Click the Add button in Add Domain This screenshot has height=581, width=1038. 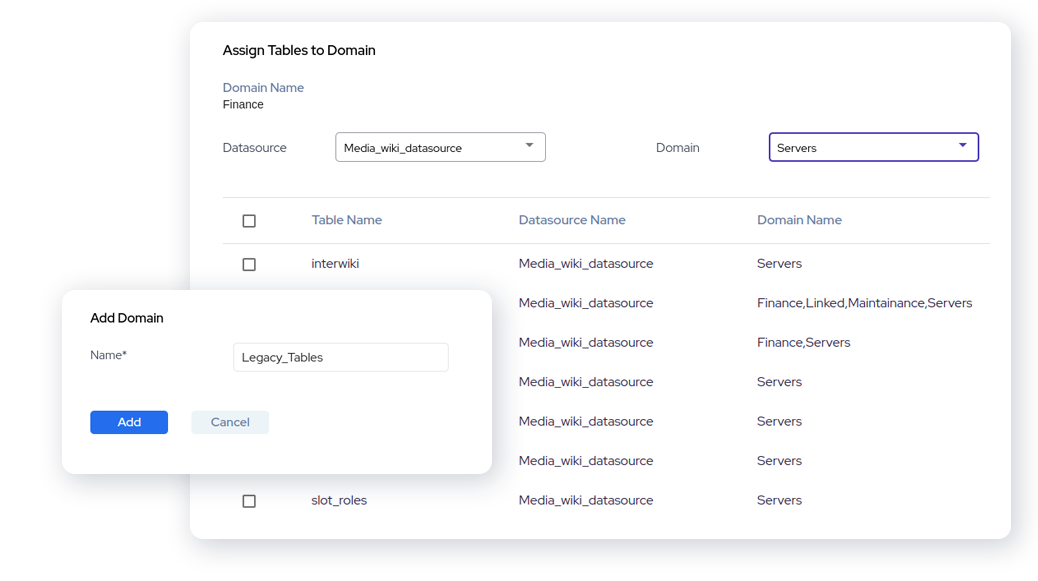point(129,422)
